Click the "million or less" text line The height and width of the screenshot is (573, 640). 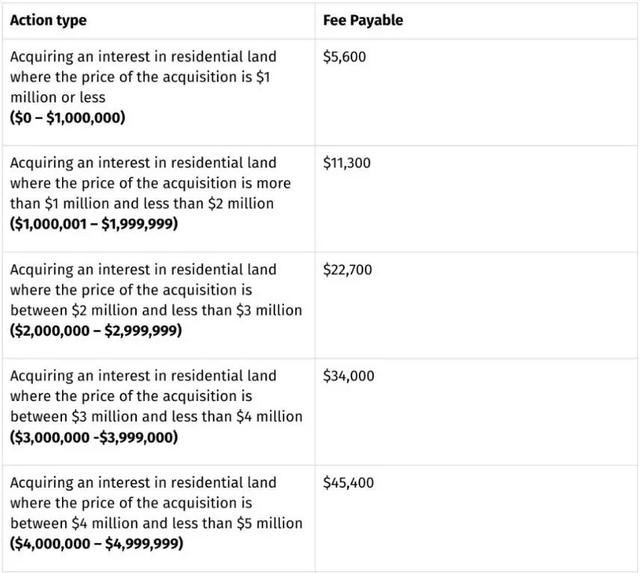tap(57, 98)
